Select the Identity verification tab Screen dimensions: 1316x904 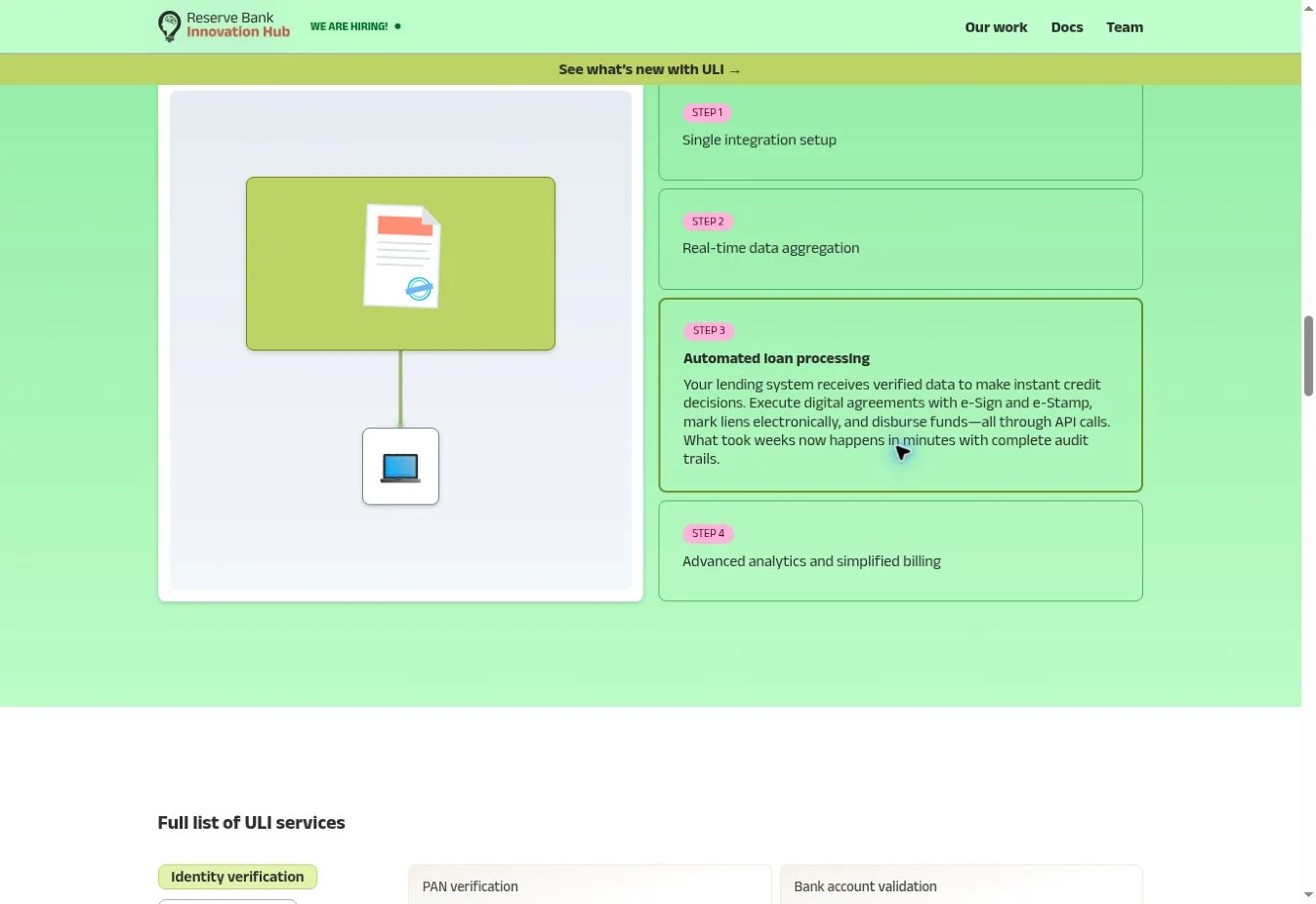(x=237, y=877)
